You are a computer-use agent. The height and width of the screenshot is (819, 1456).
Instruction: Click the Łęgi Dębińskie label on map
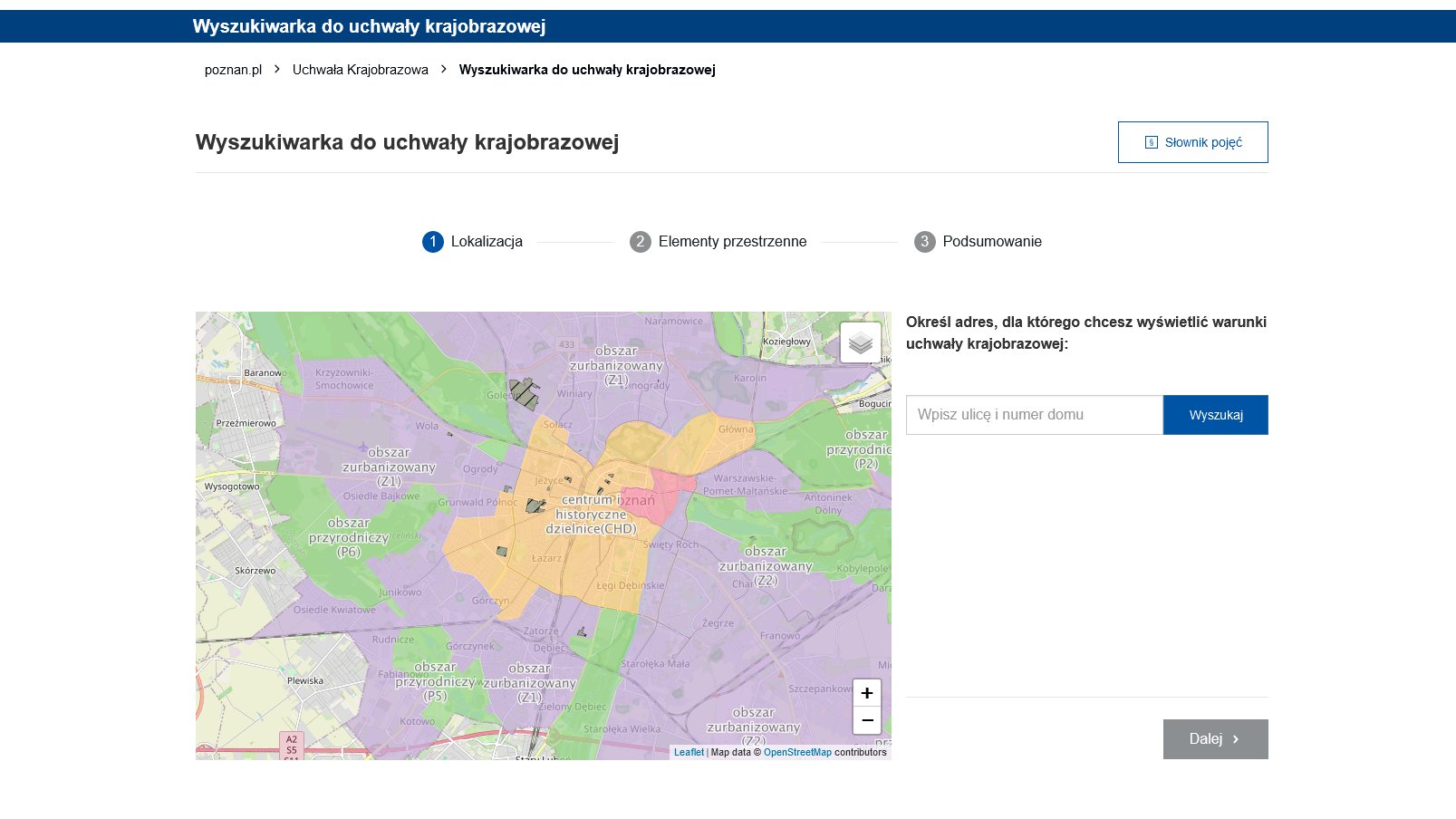pyautogui.click(x=631, y=585)
